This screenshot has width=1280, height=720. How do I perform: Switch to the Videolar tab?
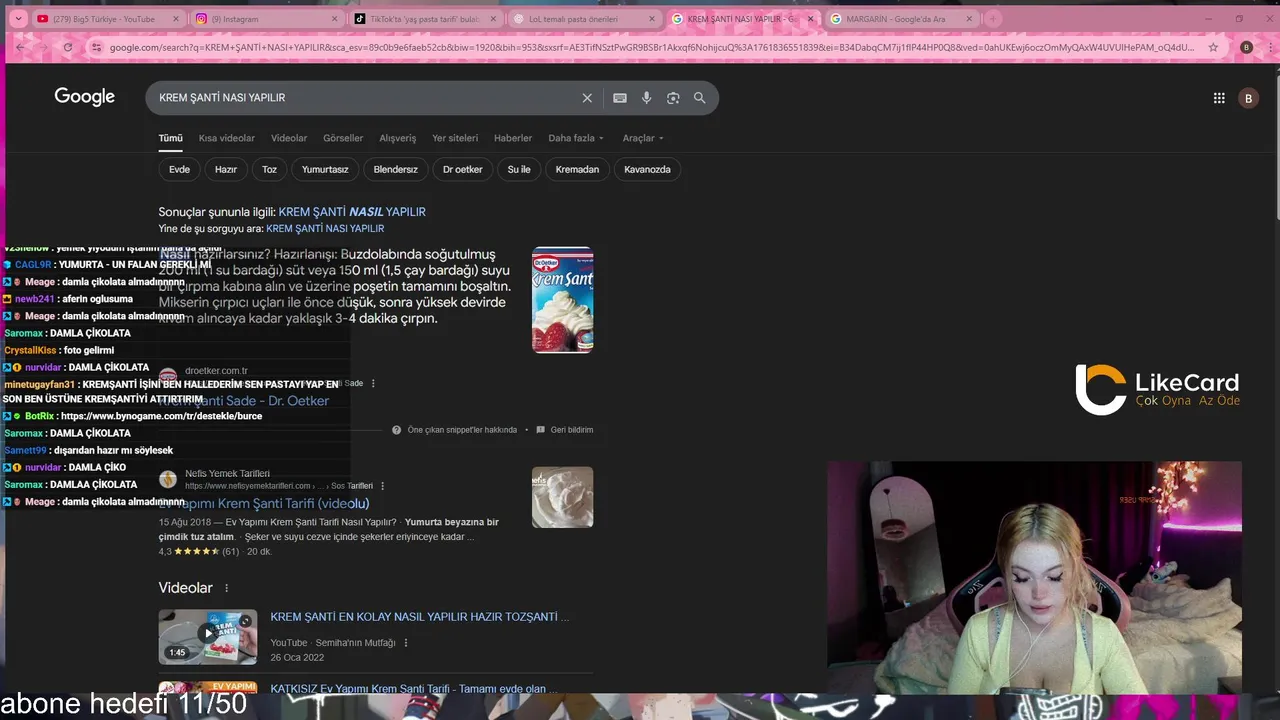pyautogui.click(x=289, y=138)
